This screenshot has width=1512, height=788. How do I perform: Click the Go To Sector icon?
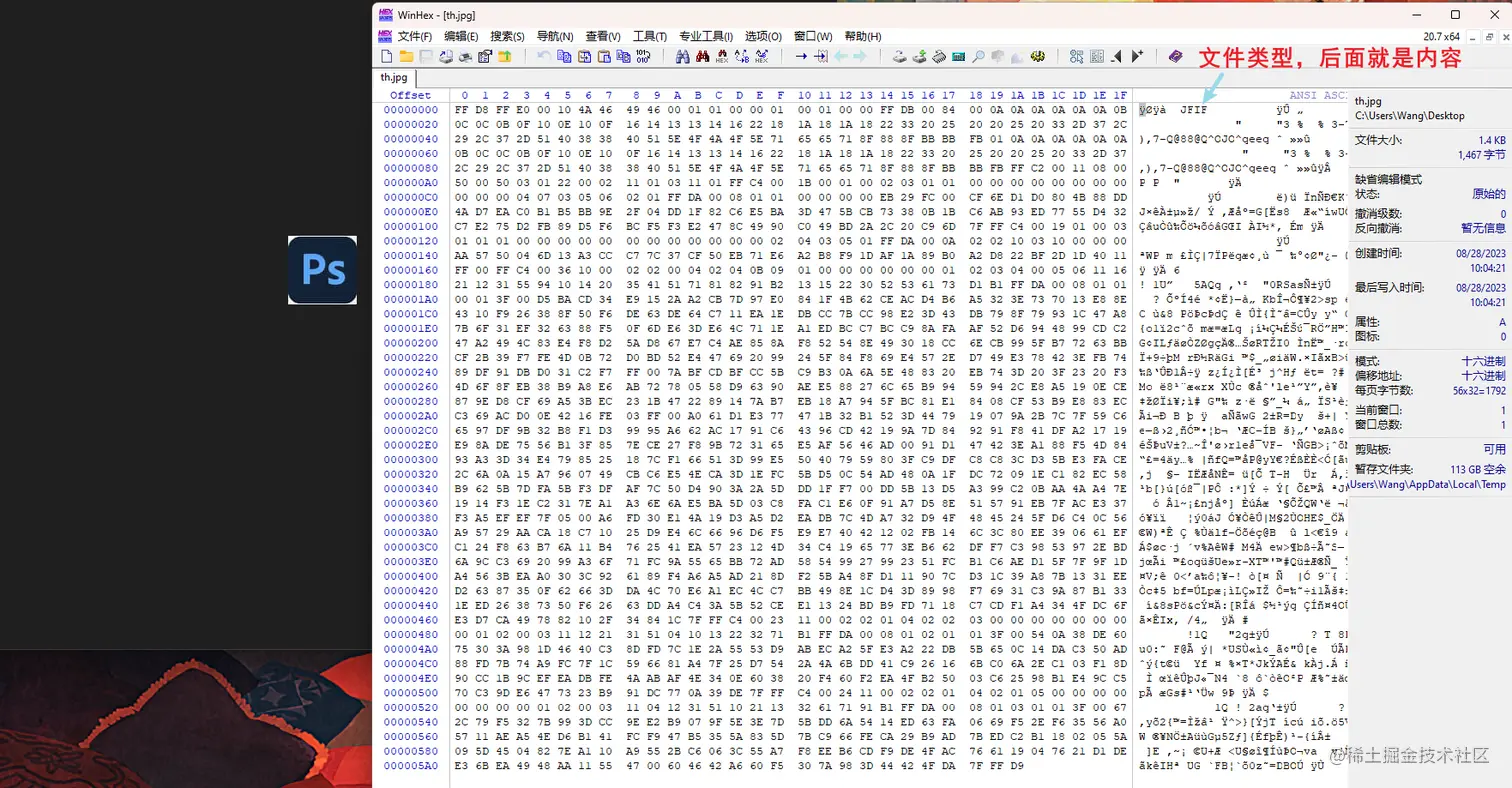coord(821,56)
